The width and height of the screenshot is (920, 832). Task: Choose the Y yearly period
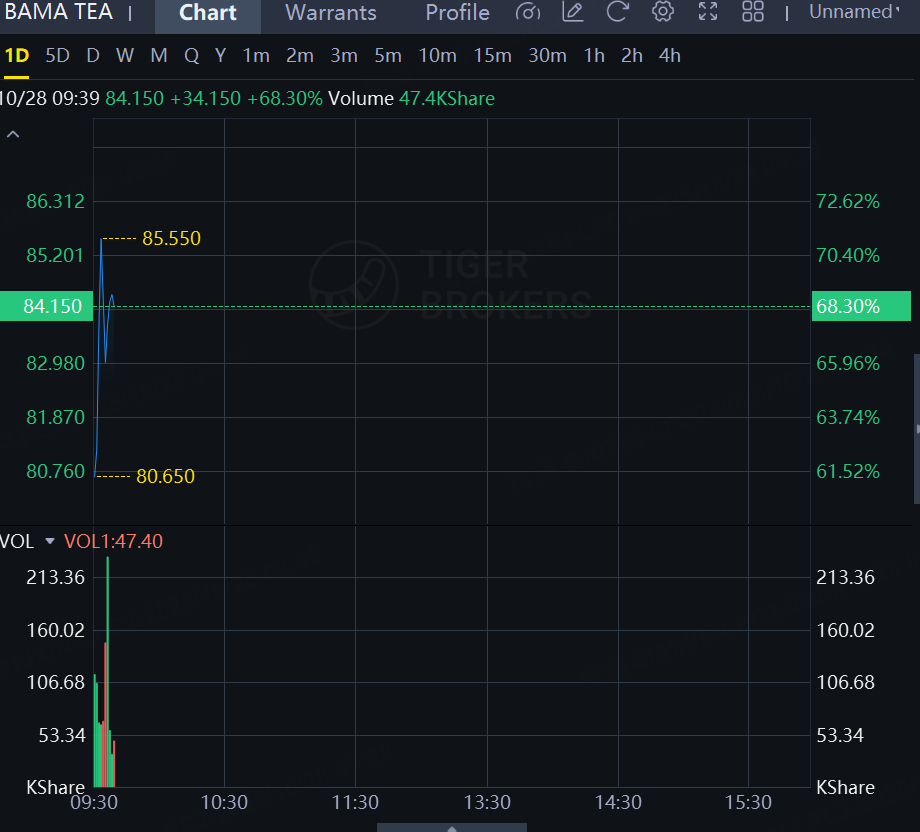(x=220, y=56)
